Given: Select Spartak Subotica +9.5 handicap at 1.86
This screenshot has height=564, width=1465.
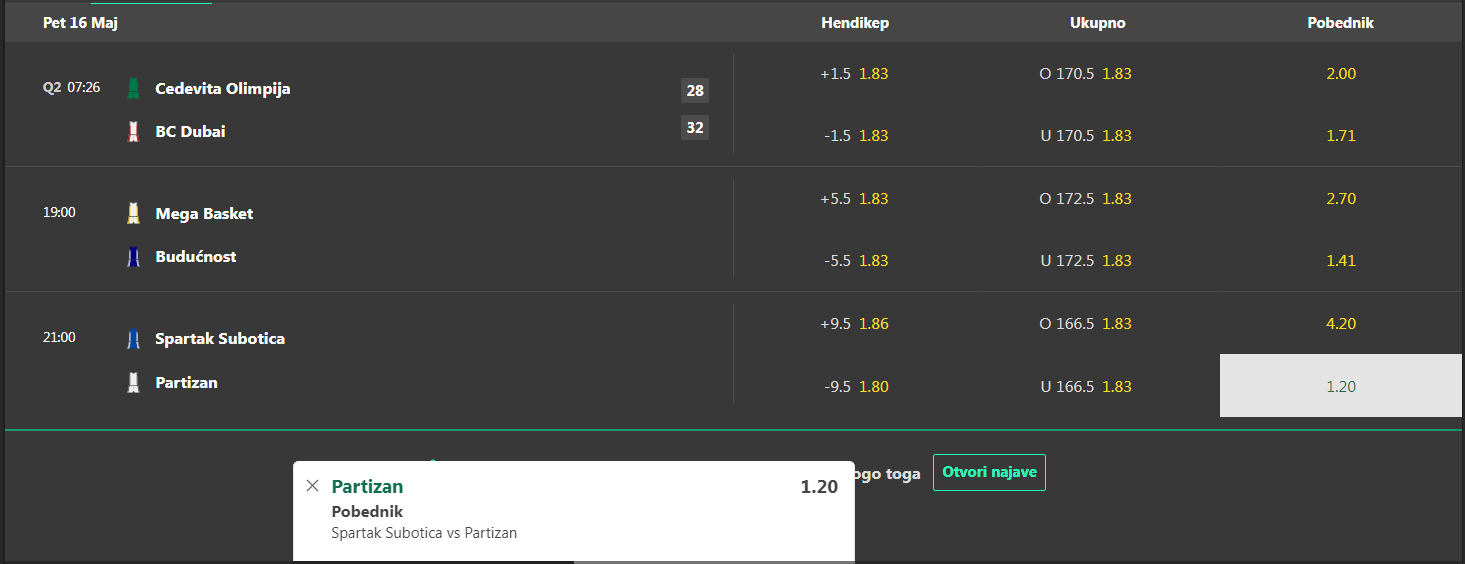Looking at the screenshot, I should click(855, 323).
